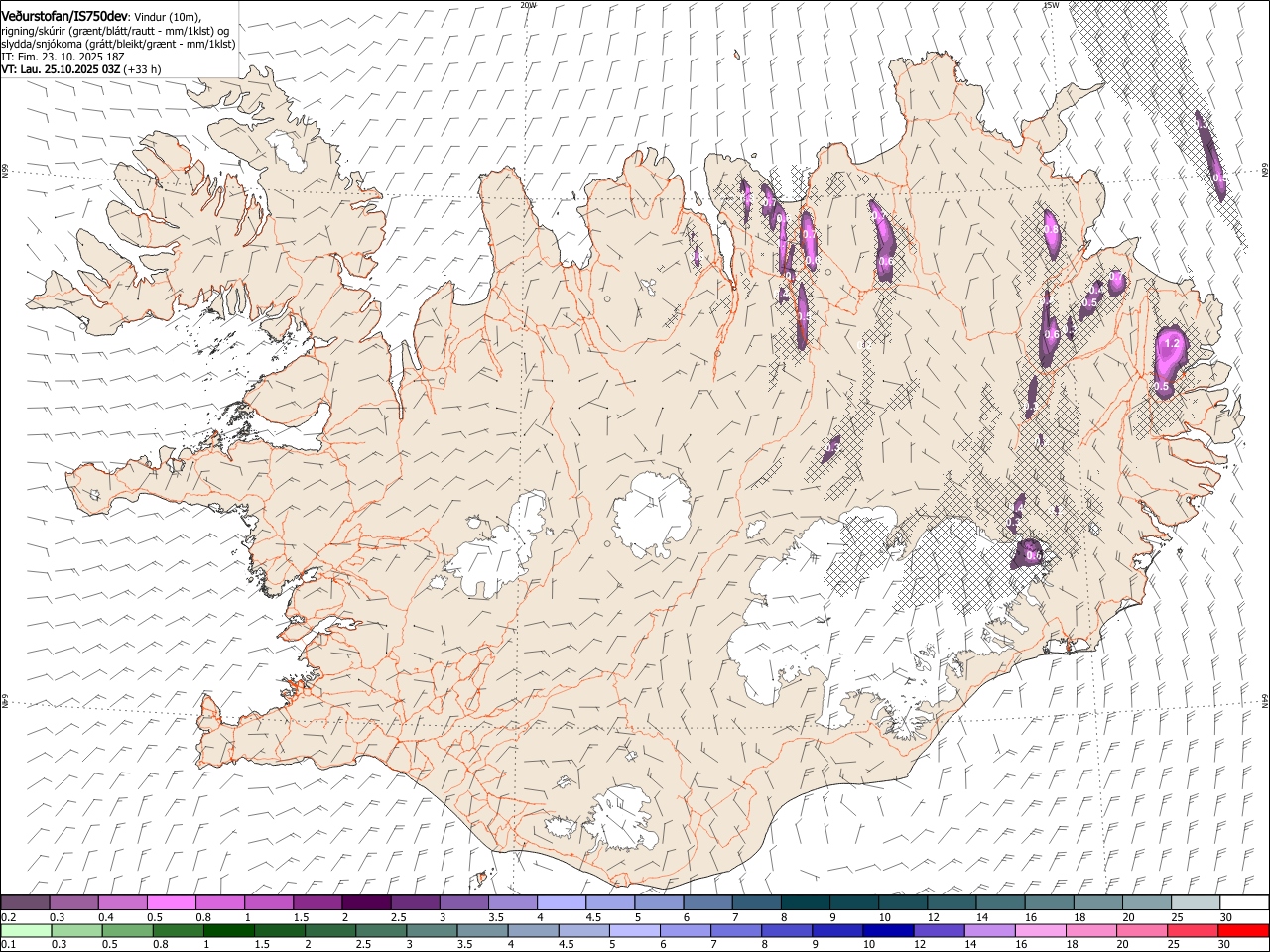Viewport: 1270px width, 952px height.
Task: Click the '15W' longitude label at top edge
Action: [1051, 5]
